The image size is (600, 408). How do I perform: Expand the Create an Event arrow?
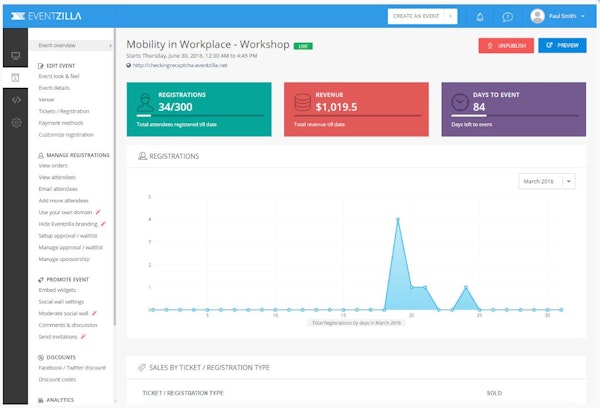coord(451,17)
